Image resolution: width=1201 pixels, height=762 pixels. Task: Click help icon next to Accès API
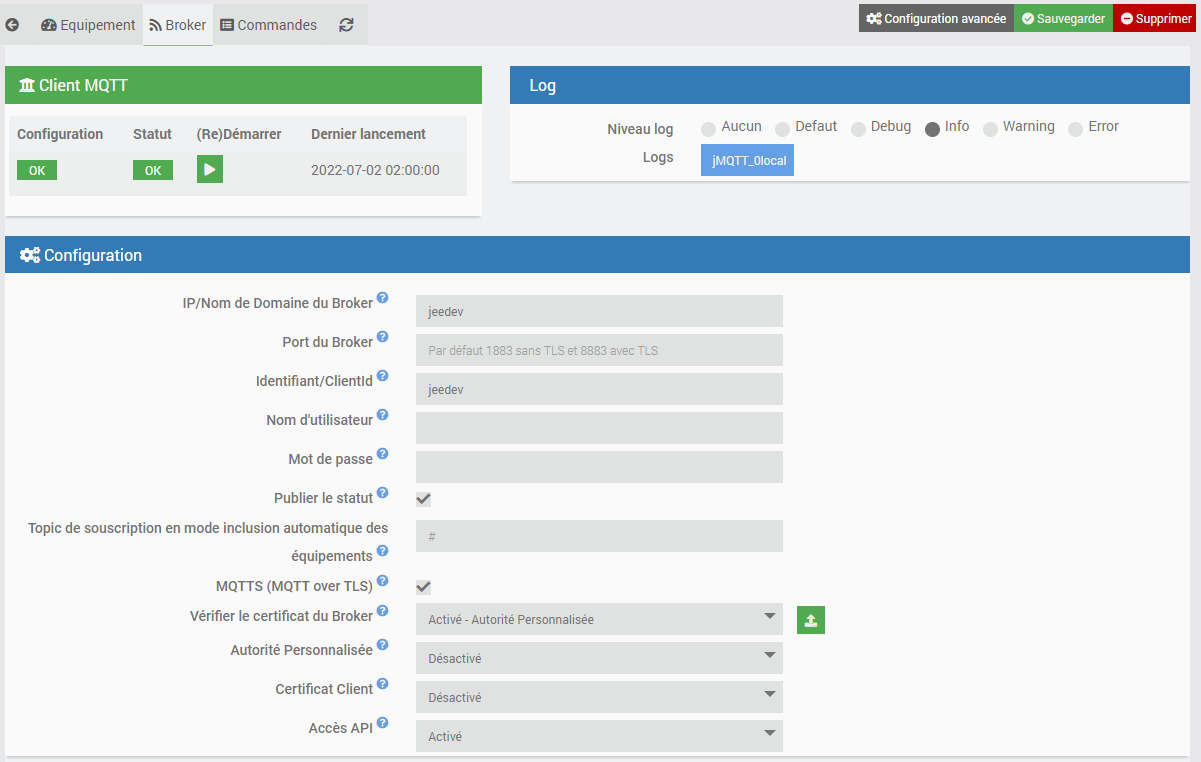382,724
